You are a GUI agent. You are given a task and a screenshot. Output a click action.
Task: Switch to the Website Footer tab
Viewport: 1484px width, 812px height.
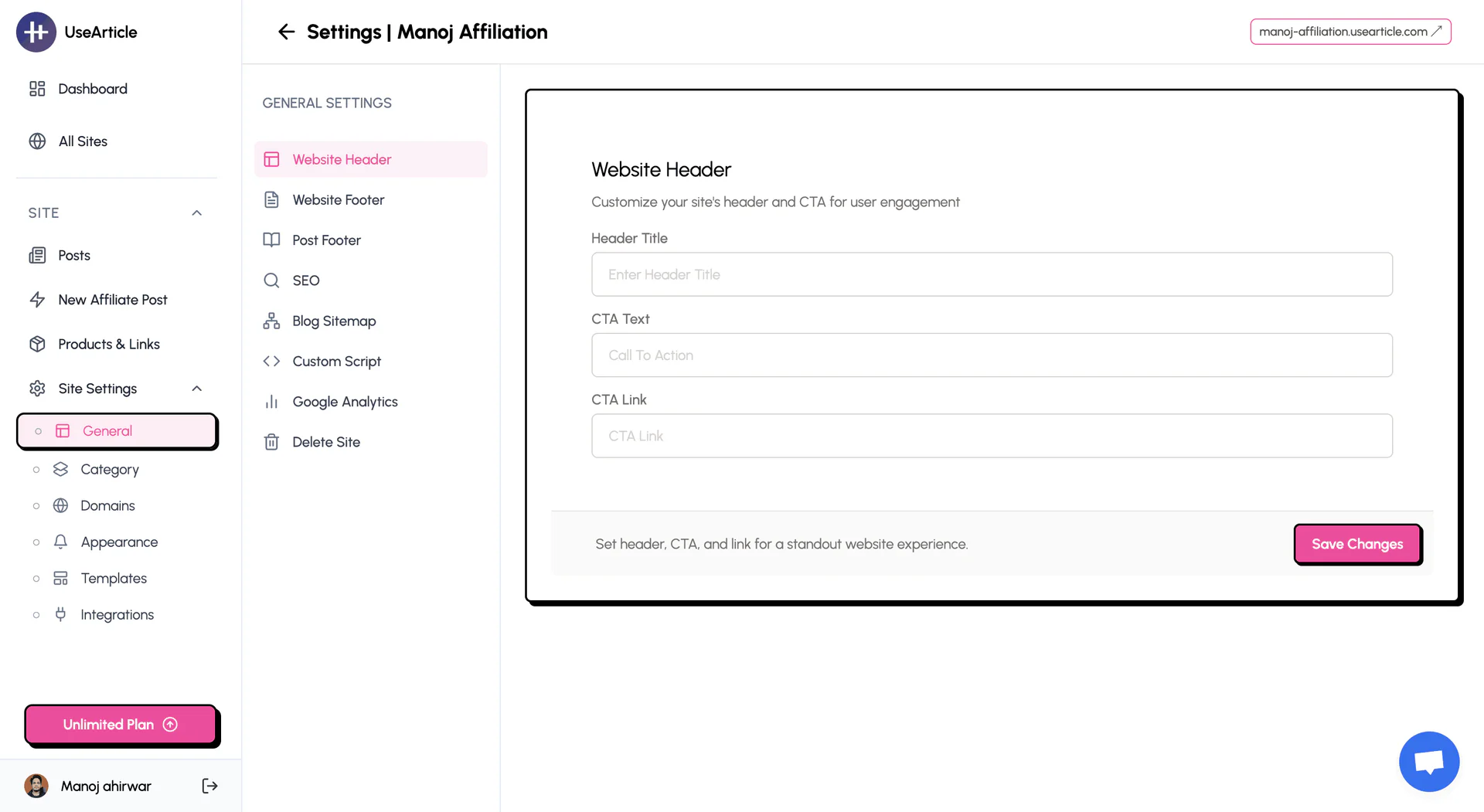pos(338,199)
